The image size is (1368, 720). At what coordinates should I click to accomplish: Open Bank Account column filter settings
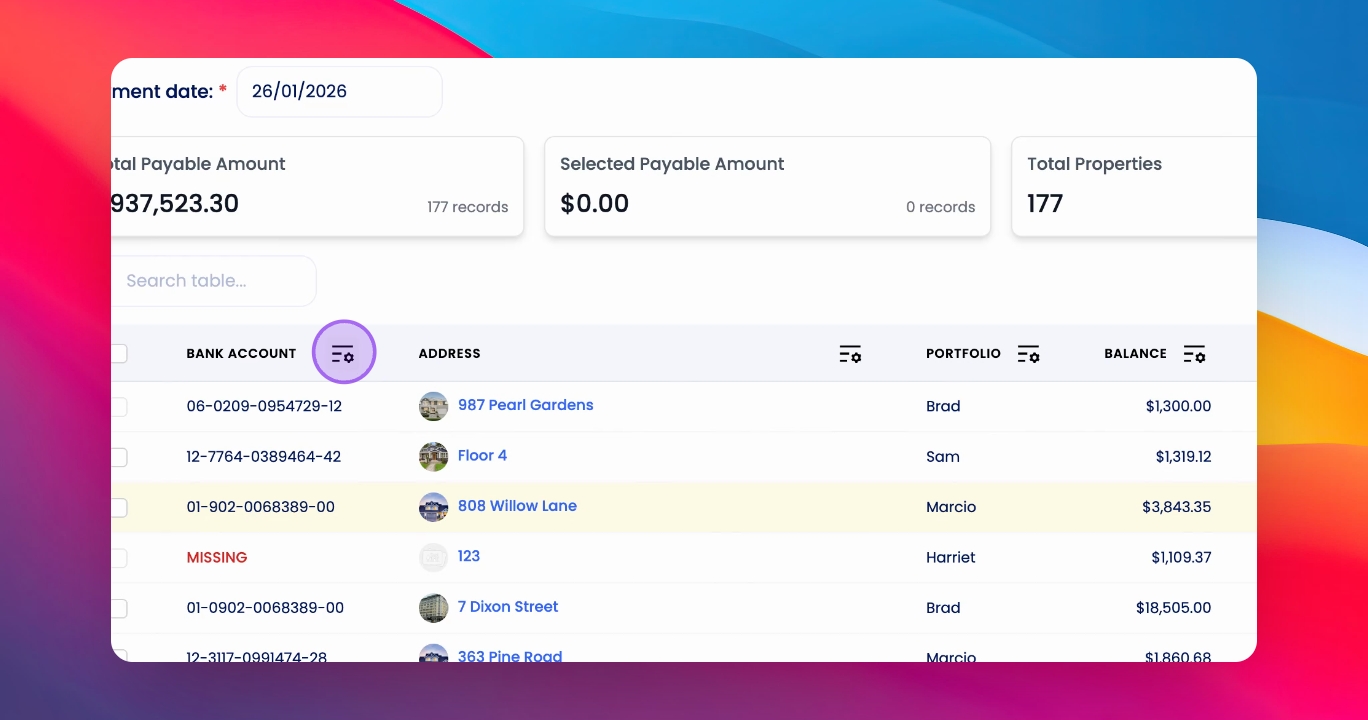pos(343,353)
